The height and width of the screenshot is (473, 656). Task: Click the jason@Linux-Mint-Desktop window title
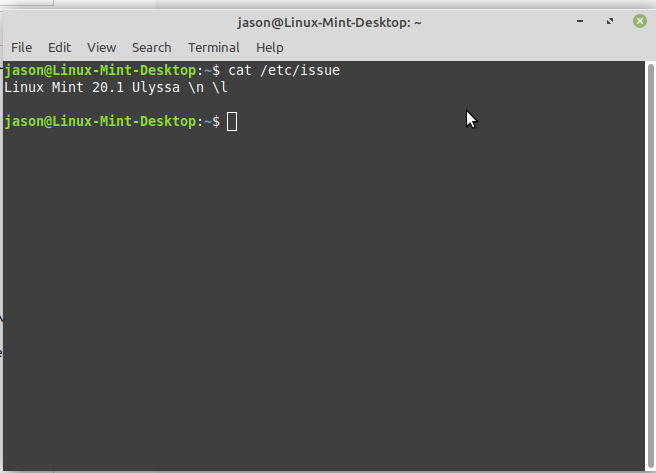(329, 21)
